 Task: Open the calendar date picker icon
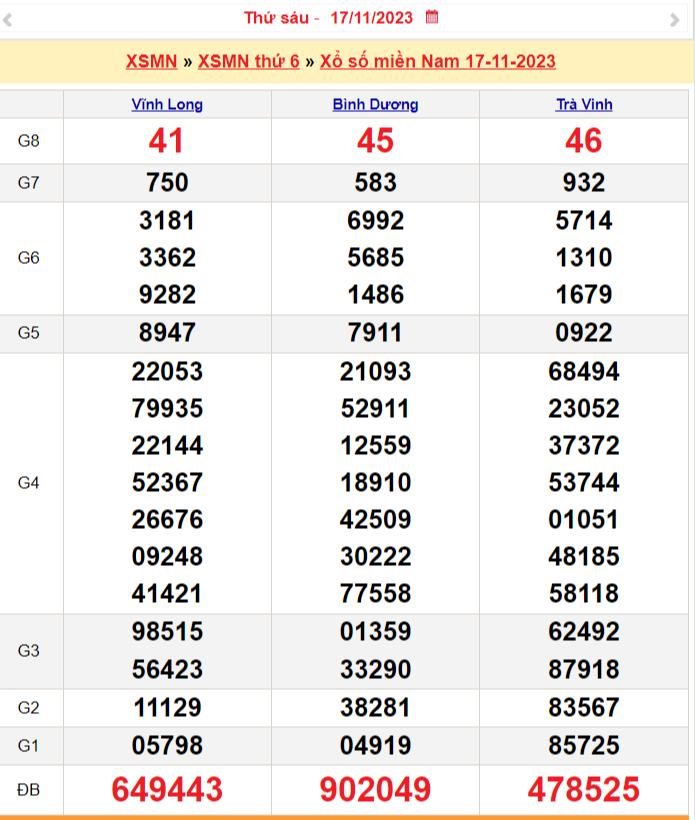tap(432, 17)
